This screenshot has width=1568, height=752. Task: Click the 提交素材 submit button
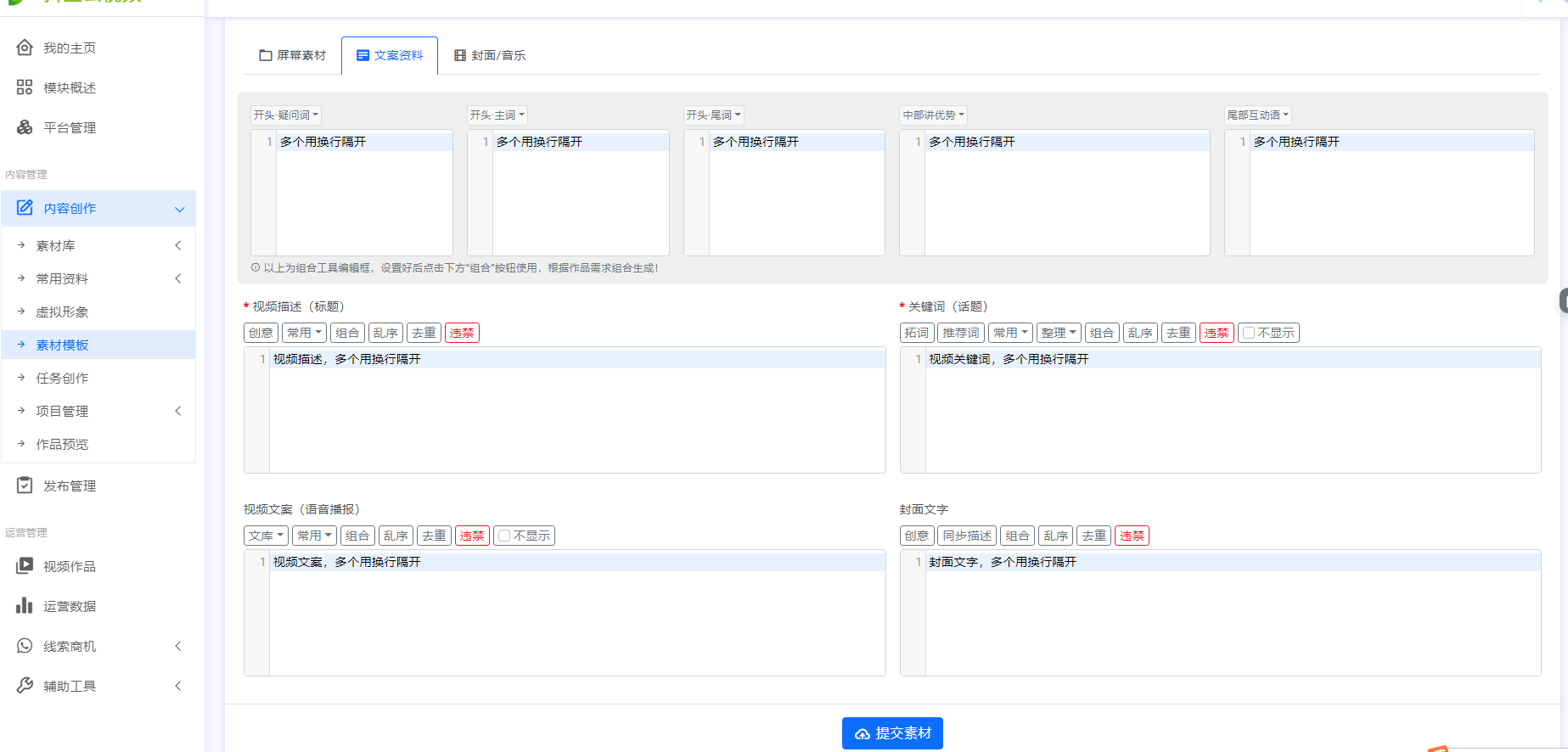[x=892, y=733]
